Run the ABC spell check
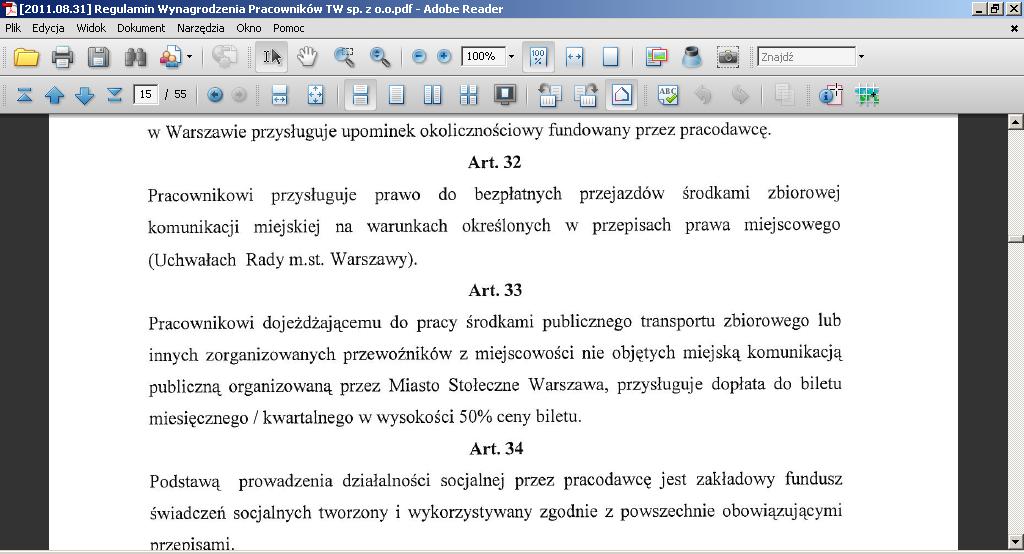The width and height of the screenshot is (1024, 554). coord(668,95)
